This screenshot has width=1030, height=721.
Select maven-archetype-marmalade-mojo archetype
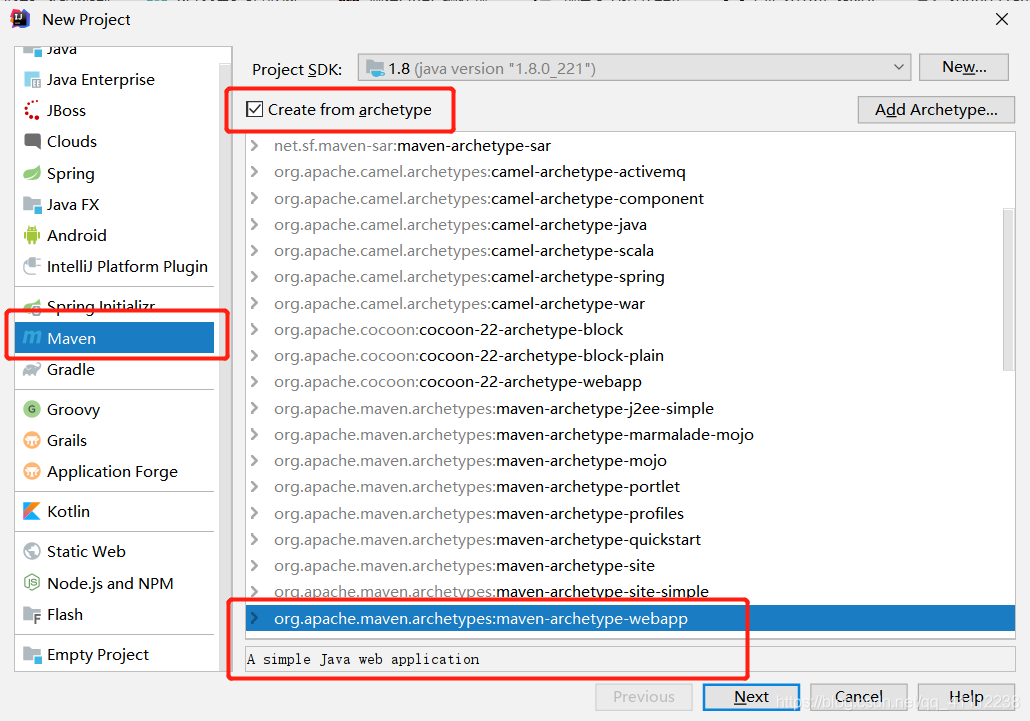(x=631, y=434)
